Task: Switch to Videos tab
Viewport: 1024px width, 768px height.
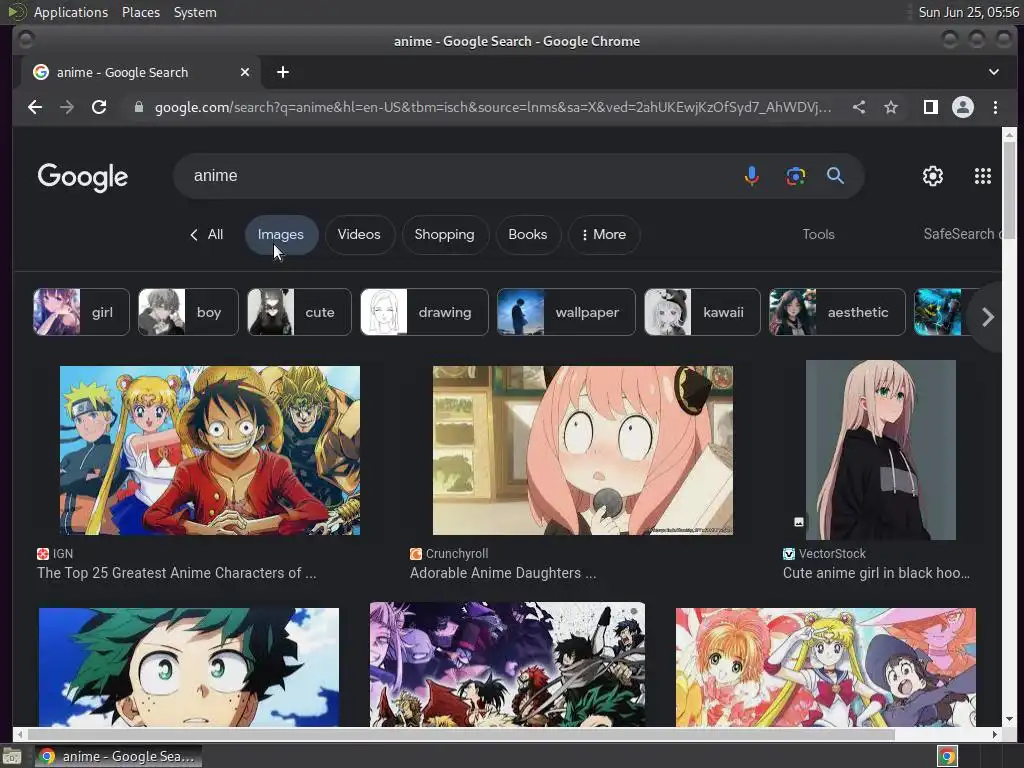Action: (359, 234)
